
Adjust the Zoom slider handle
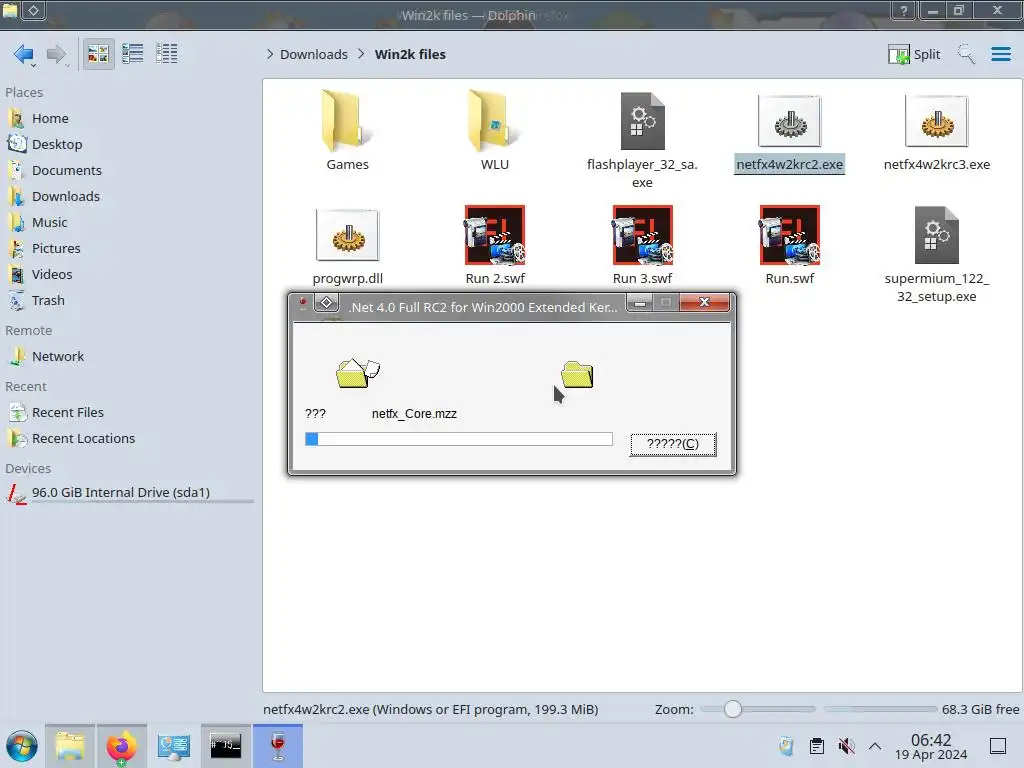click(x=733, y=709)
